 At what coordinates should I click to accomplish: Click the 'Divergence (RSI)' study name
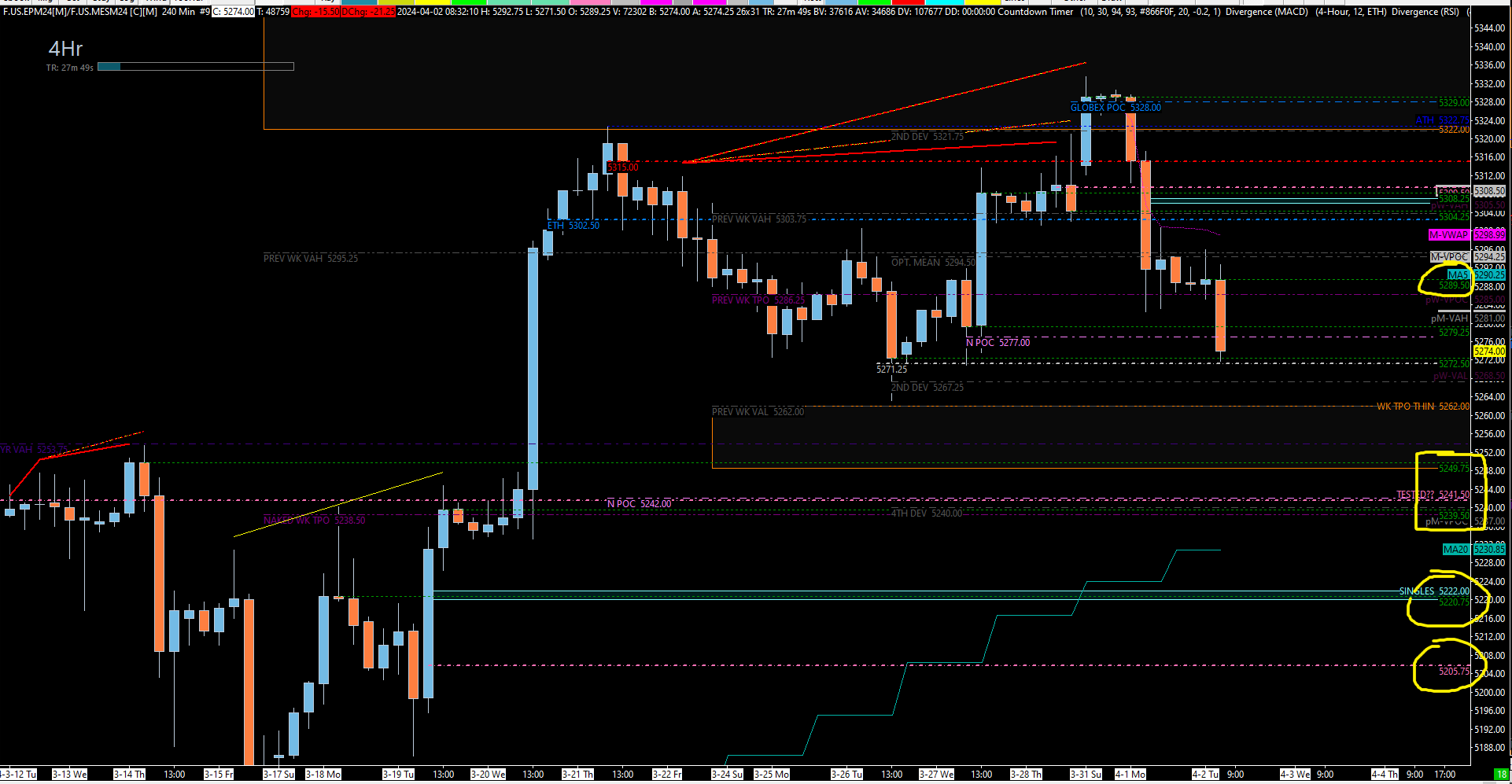point(1425,12)
